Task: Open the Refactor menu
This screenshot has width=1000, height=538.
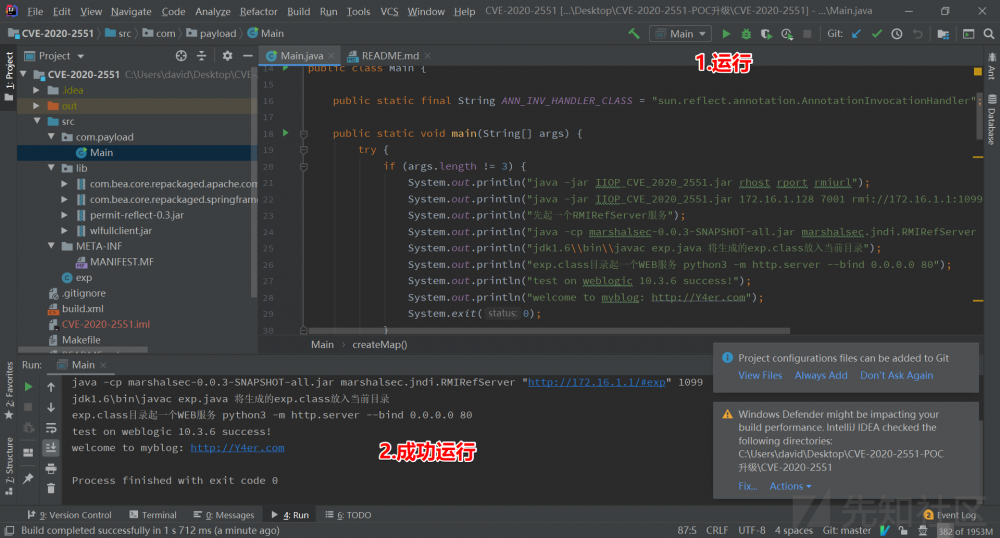Action: tap(258, 11)
